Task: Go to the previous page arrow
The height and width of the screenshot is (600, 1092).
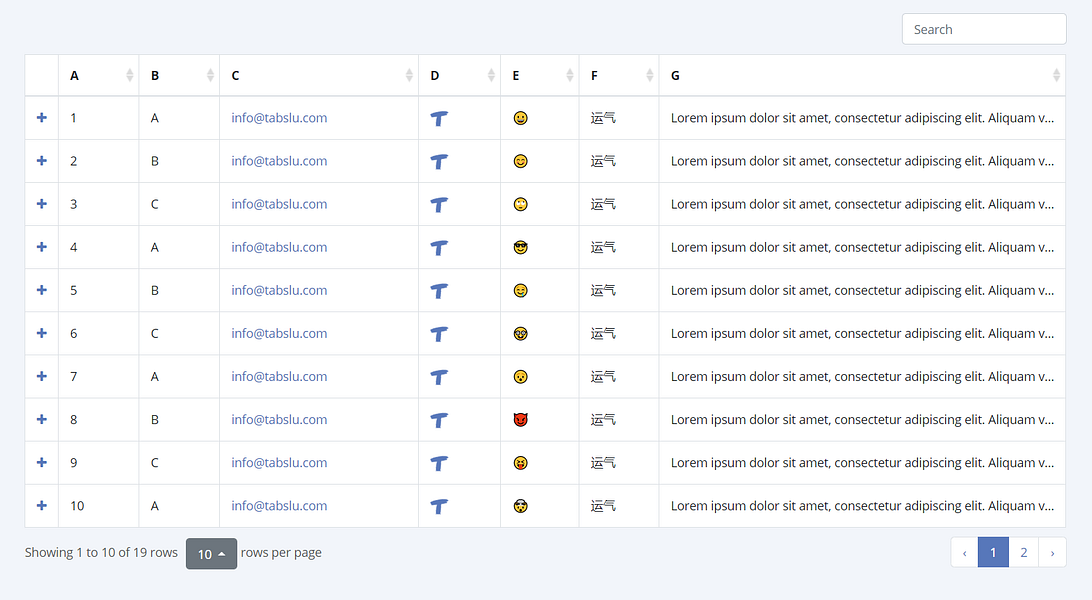Action: click(x=965, y=553)
